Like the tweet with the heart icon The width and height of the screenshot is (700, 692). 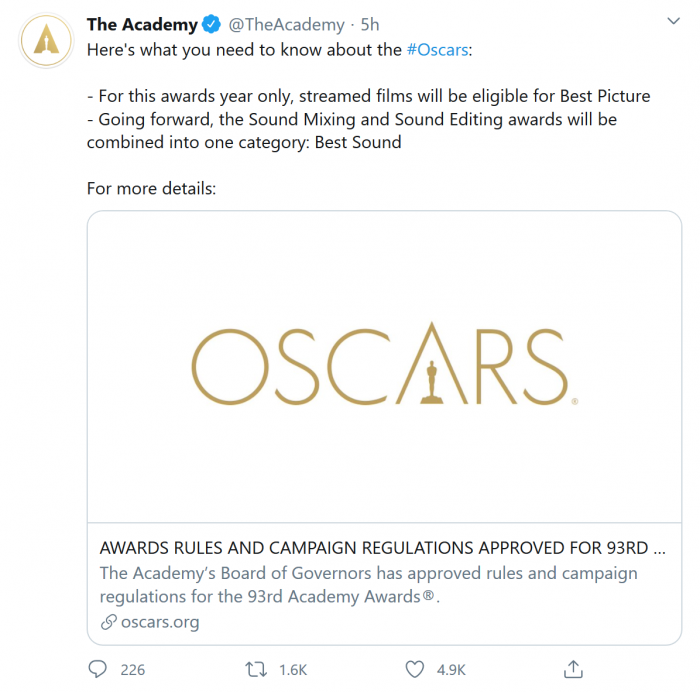415,669
